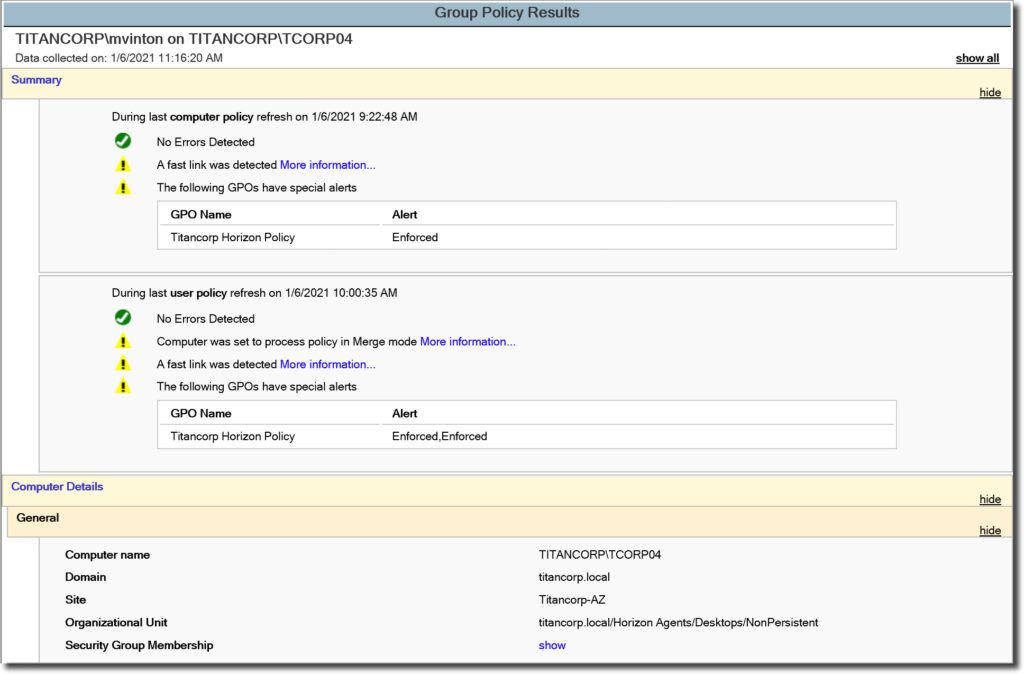Viewport: 1024px width, 674px height.
Task: Hide the General section
Action: coord(989,530)
